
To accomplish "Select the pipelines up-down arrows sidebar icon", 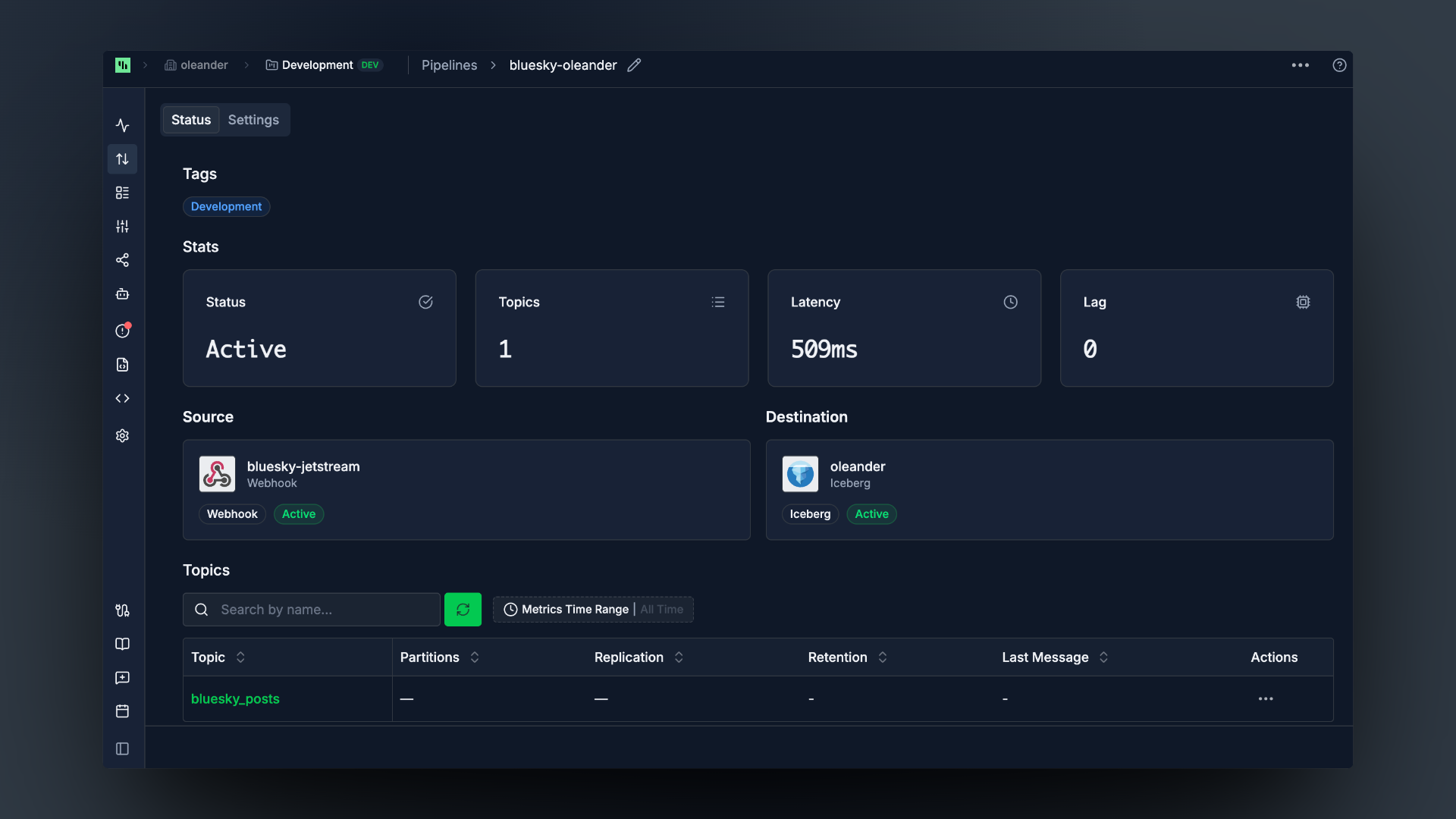I will point(122,159).
